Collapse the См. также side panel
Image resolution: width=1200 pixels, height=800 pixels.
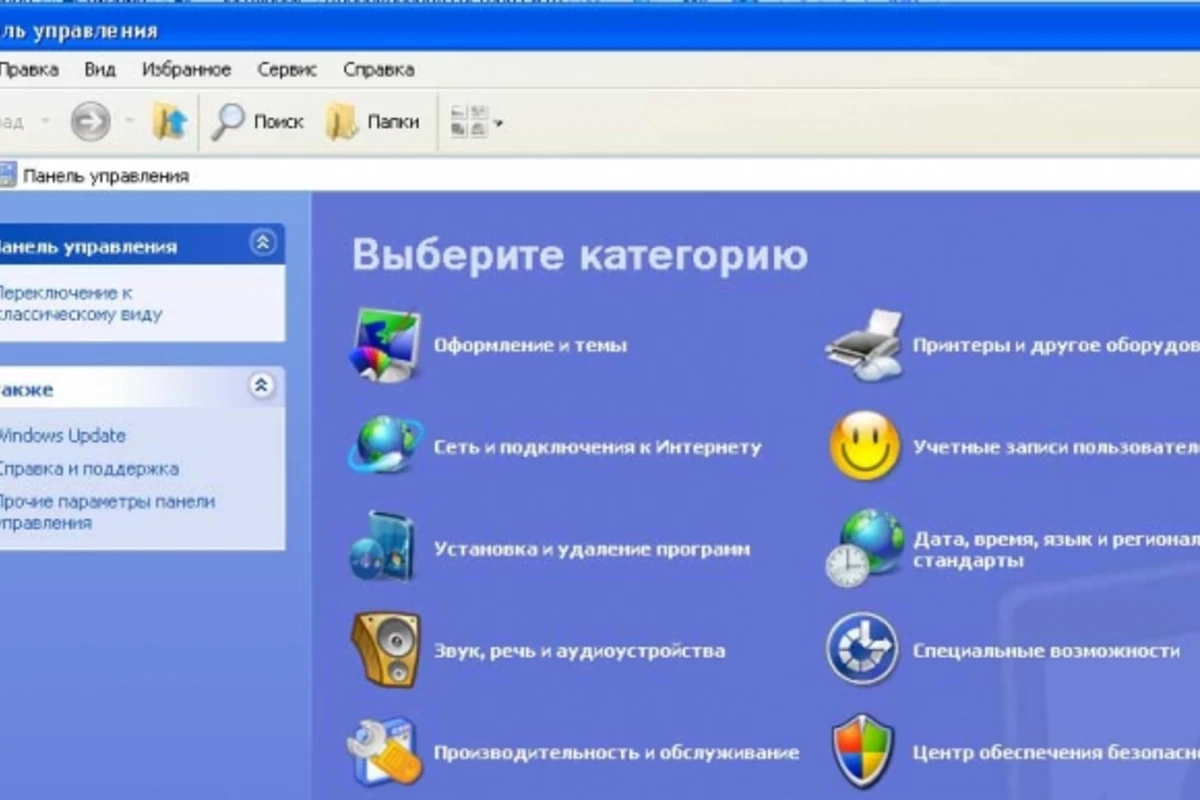coord(262,386)
